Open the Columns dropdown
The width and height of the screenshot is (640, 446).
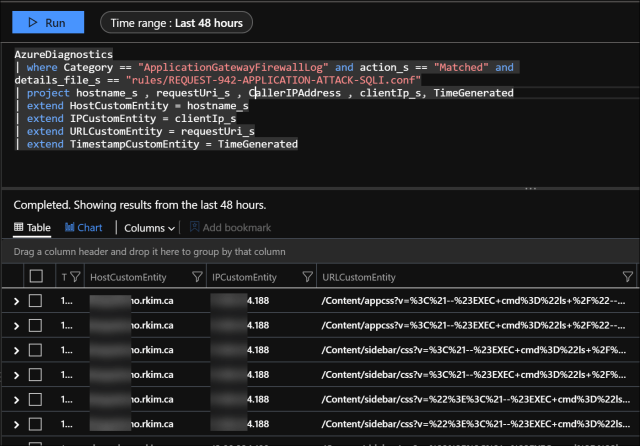point(150,228)
